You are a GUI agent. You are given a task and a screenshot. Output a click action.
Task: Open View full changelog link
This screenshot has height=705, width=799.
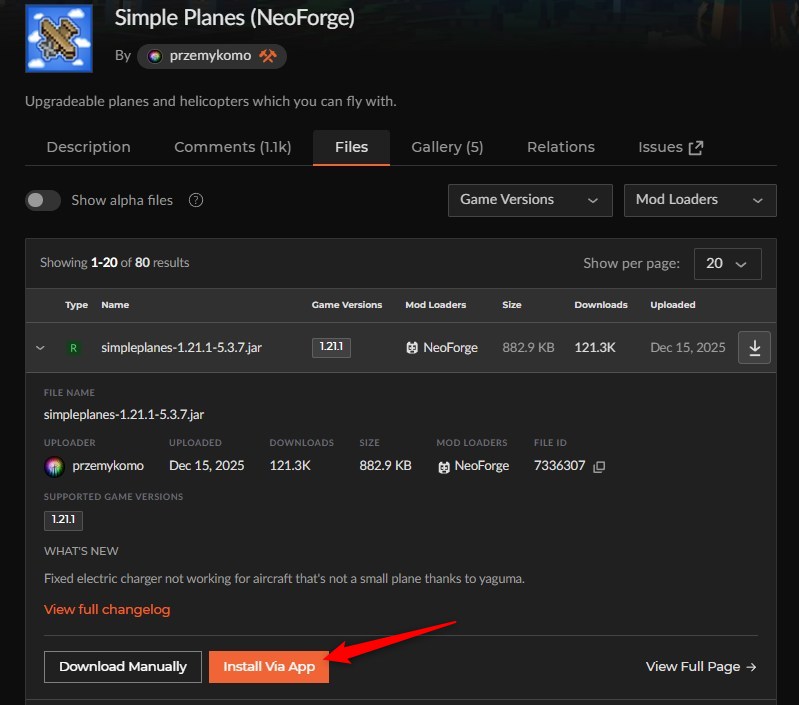click(x=107, y=610)
